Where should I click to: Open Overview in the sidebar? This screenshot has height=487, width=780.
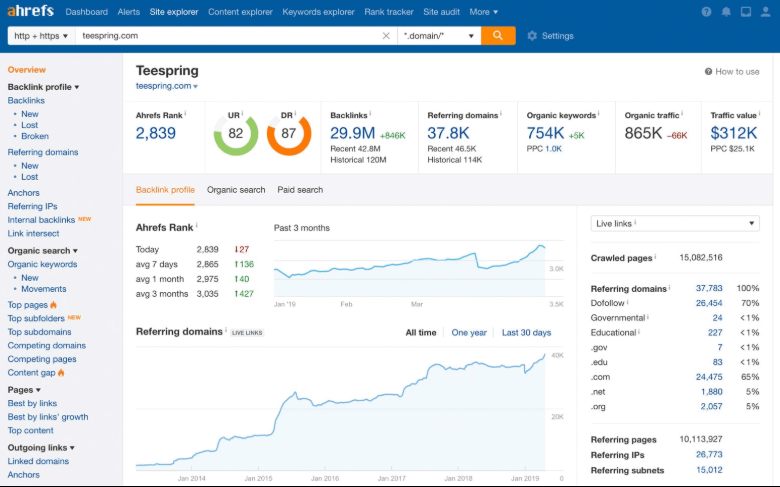coord(26,70)
